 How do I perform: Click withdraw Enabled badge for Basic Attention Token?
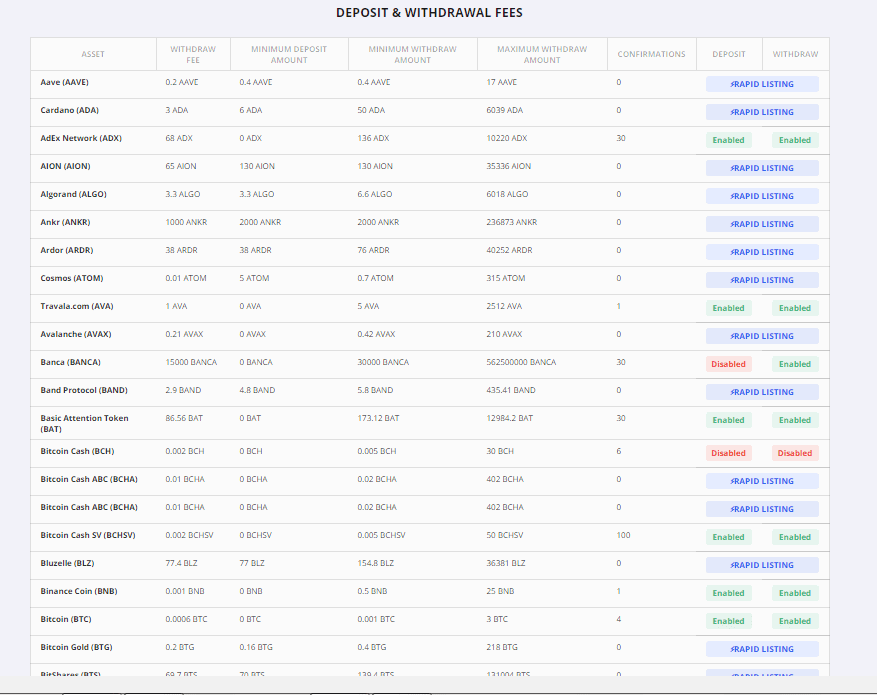795,420
